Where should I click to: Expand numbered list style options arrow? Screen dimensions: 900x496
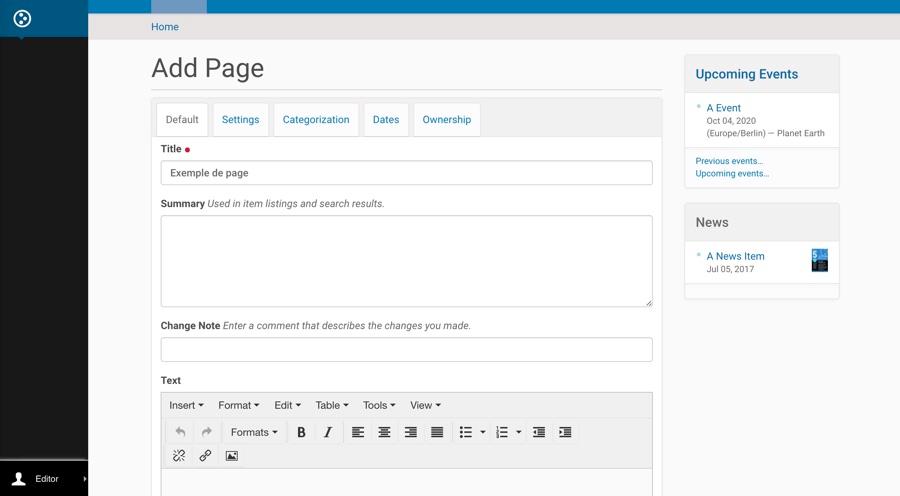pos(519,432)
